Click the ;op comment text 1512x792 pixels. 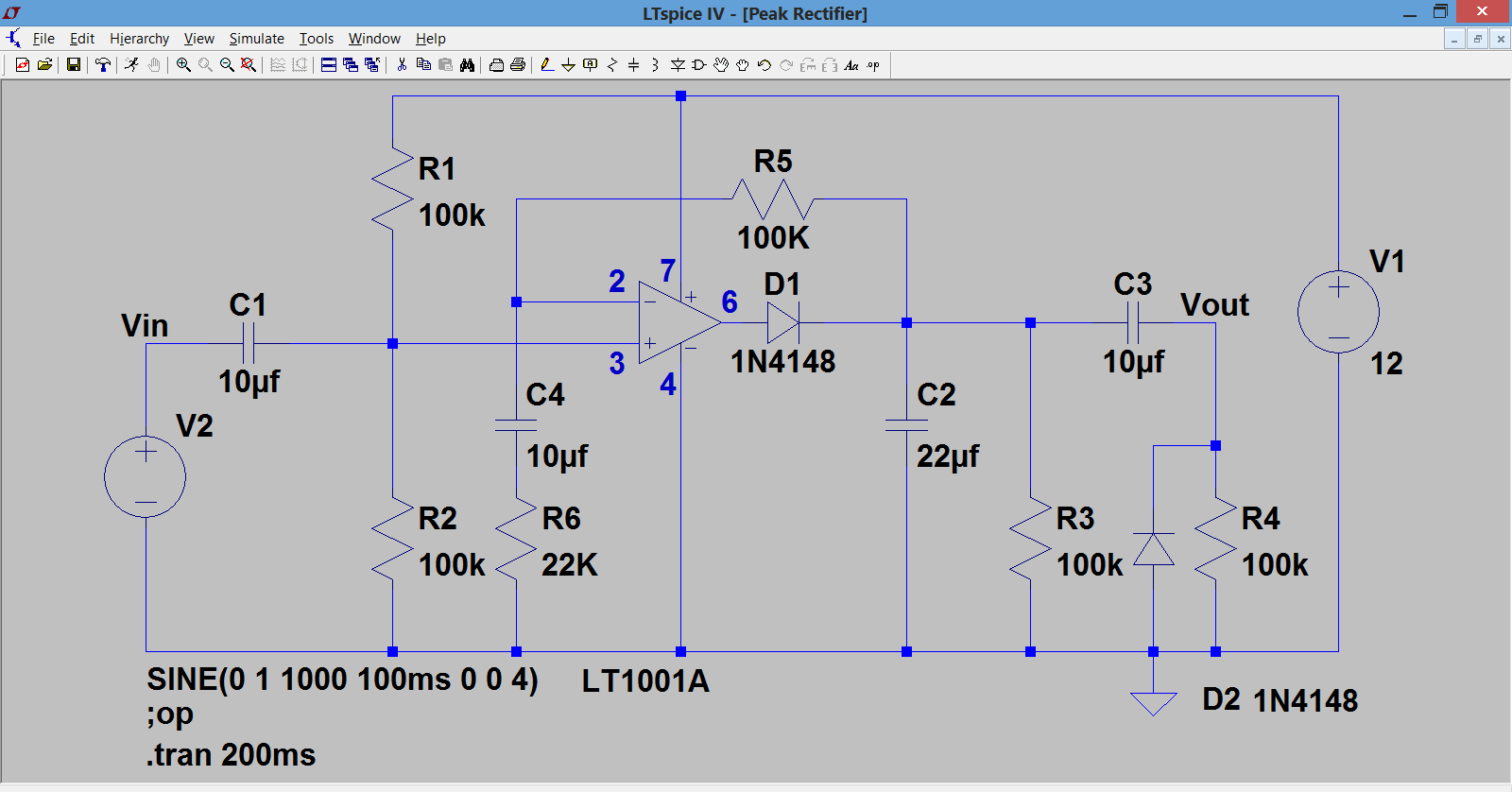pos(170,715)
